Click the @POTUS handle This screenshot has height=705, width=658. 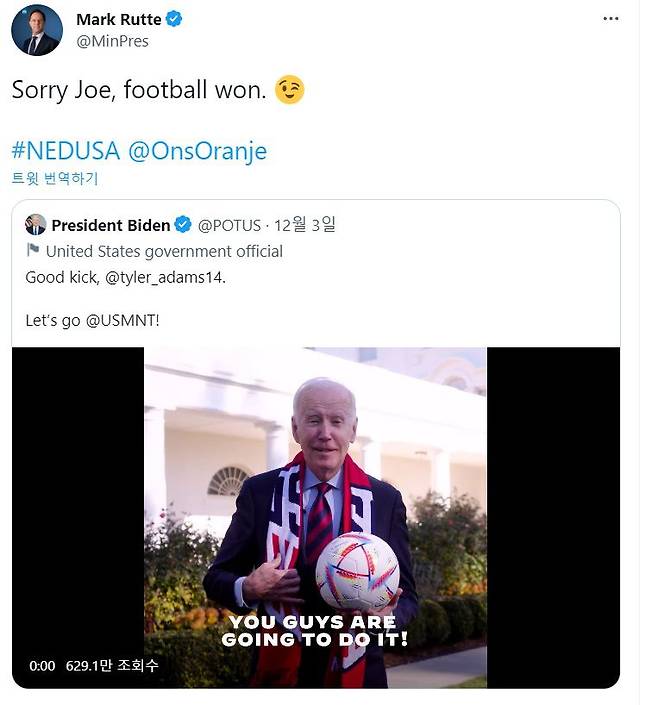[231, 225]
